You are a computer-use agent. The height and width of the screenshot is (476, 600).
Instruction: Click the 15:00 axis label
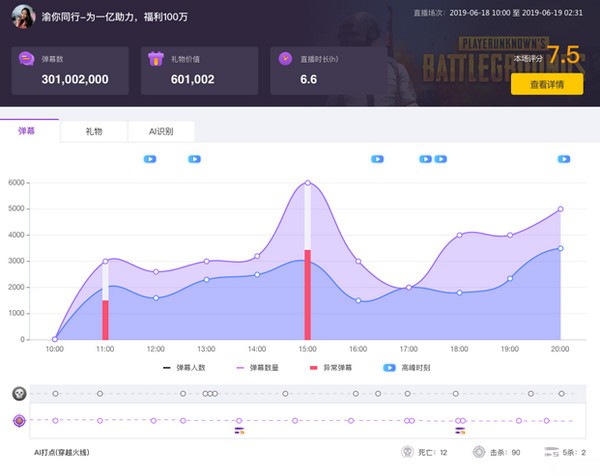307,349
